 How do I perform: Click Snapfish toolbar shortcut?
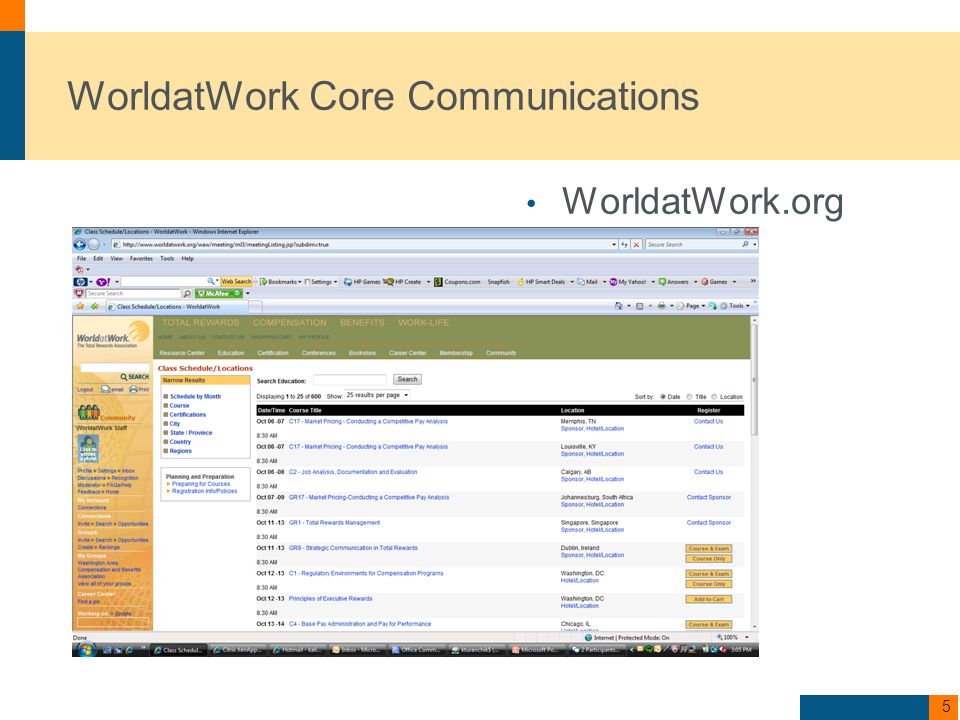(x=498, y=282)
